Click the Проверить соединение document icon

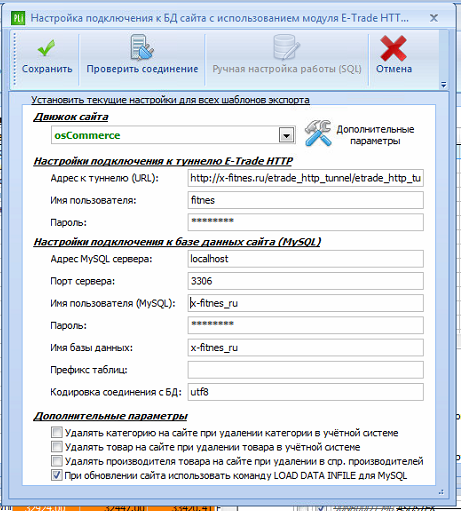[x=142, y=48]
